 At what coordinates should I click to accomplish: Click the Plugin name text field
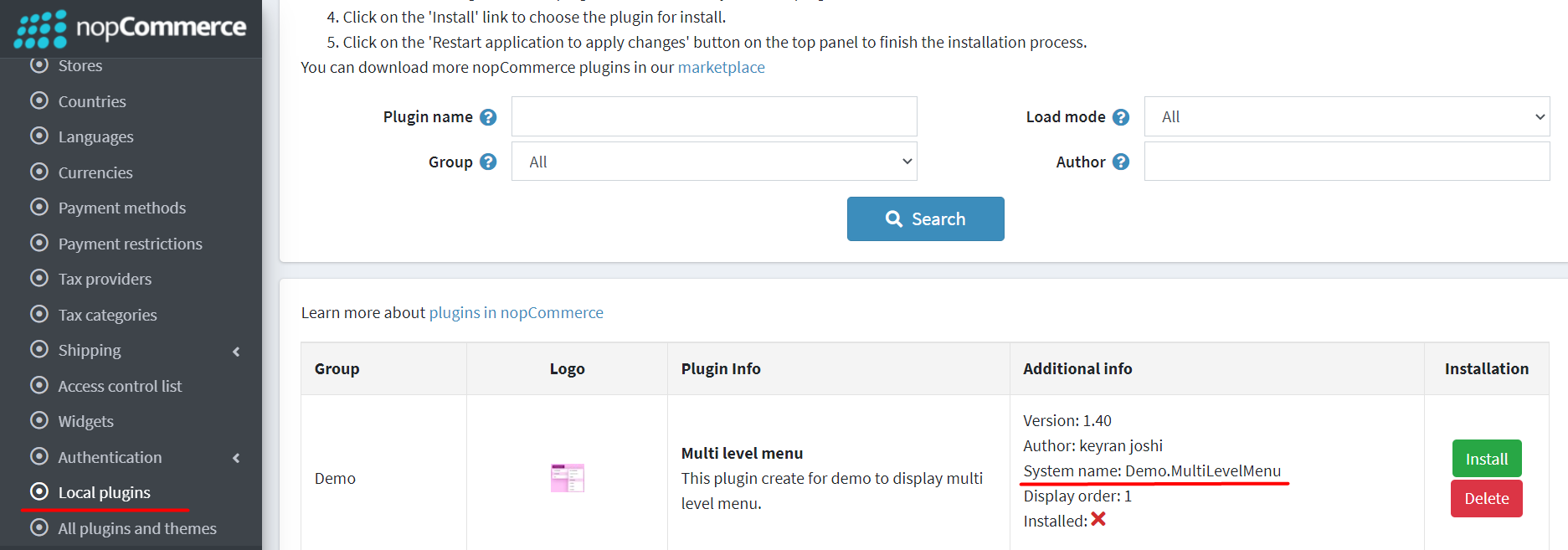(x=714, y=117)
